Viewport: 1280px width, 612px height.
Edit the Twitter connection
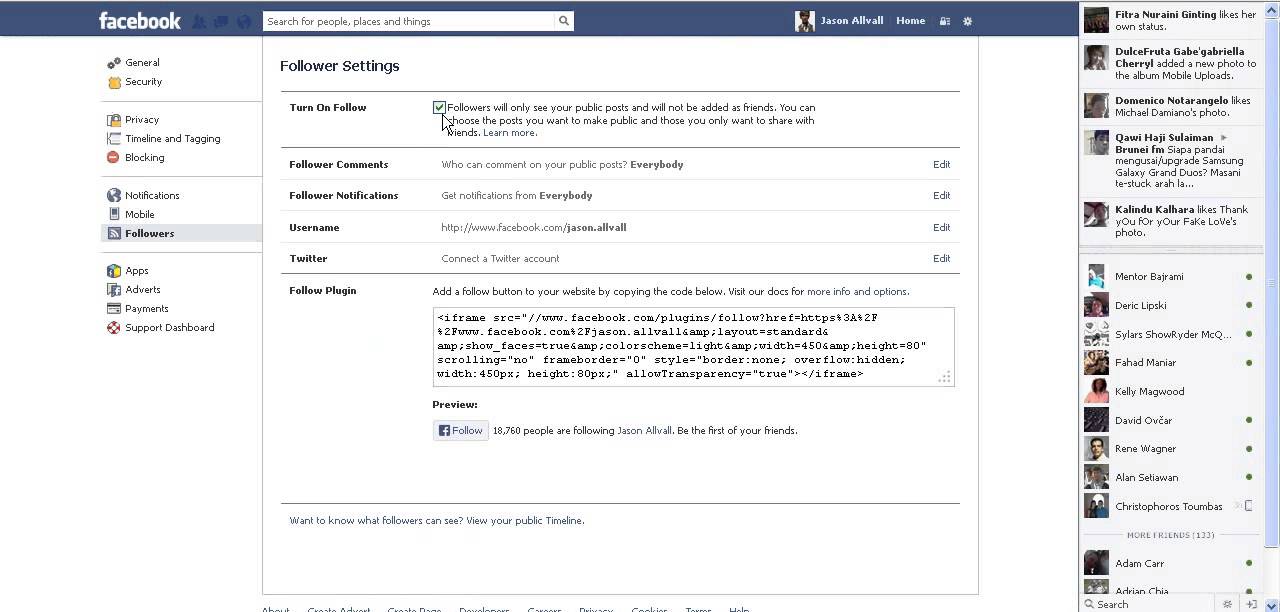(941, 259)
